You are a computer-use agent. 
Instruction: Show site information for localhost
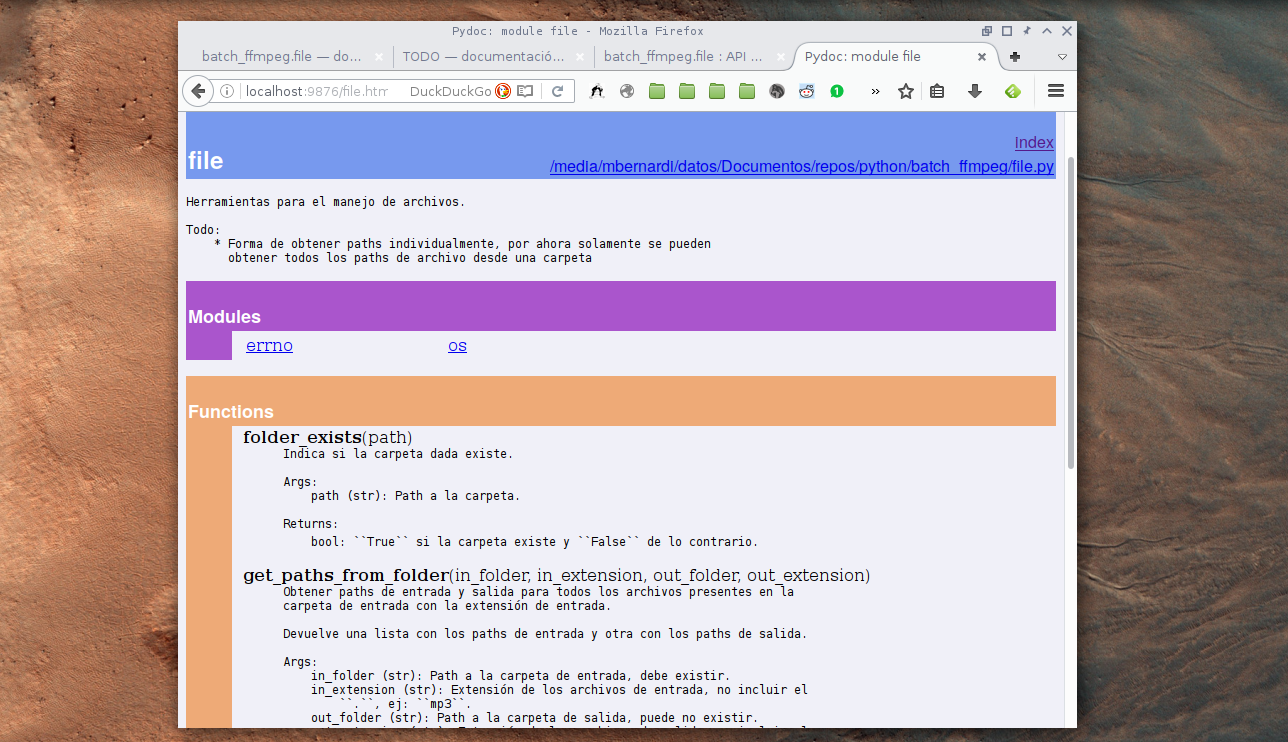tap(227, 91)
